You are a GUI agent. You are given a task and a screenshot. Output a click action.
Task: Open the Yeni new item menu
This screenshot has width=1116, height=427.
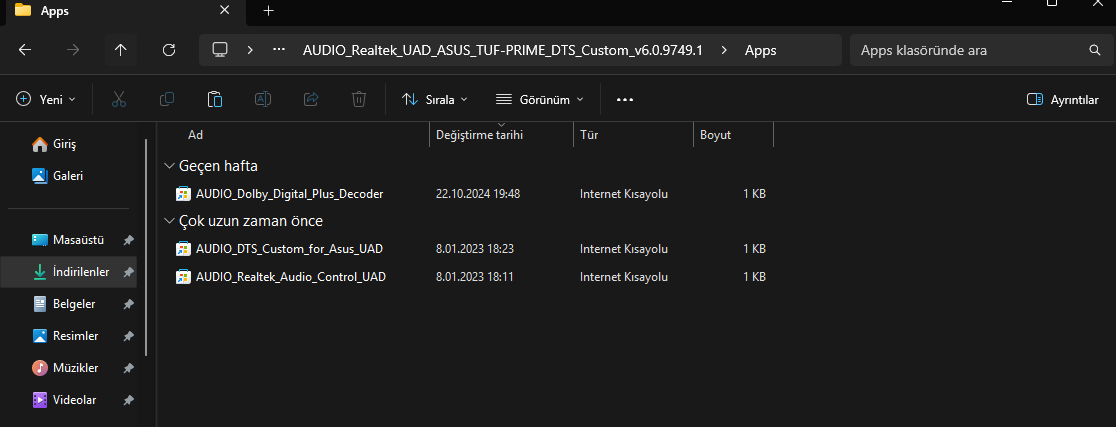(x=46, y=99)
